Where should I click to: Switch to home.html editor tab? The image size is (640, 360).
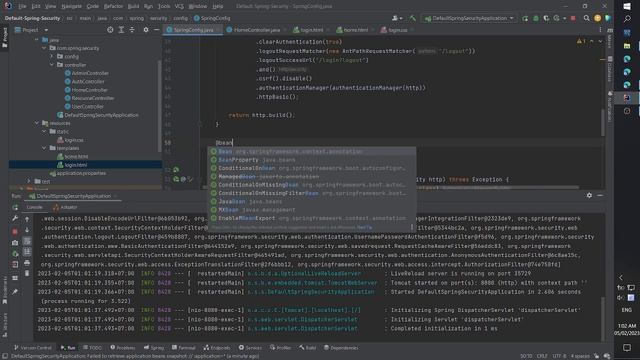356,30
